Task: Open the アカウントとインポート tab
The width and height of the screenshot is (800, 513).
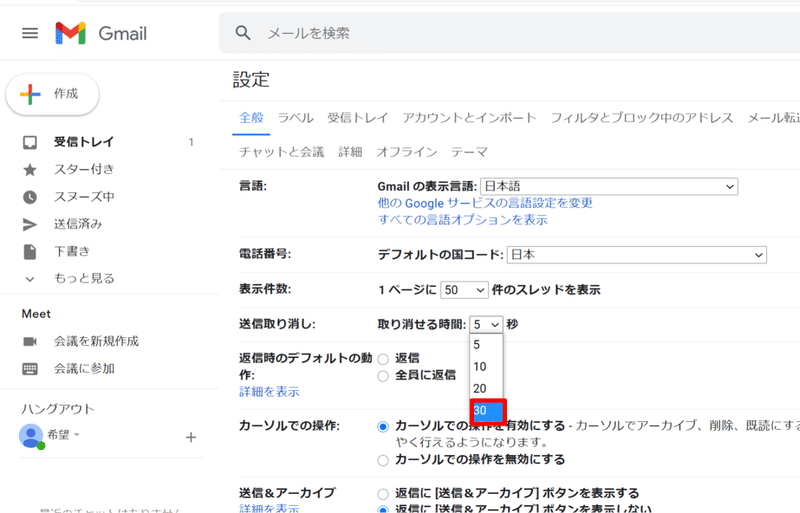Action: 469,118
